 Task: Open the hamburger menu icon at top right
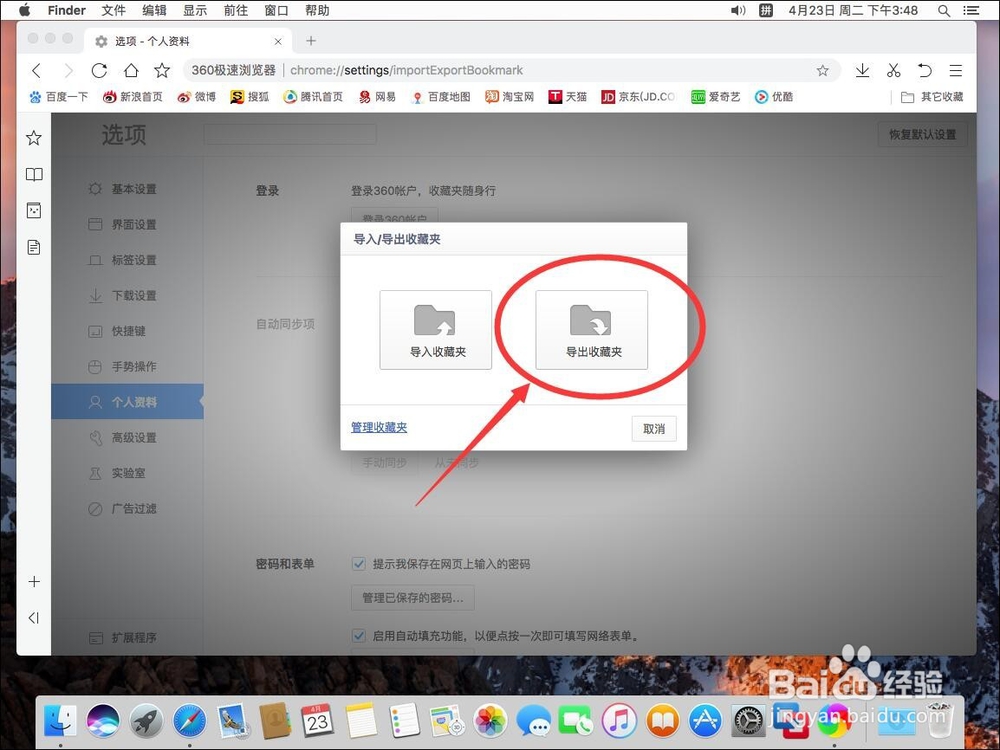[x=955, y=71]
